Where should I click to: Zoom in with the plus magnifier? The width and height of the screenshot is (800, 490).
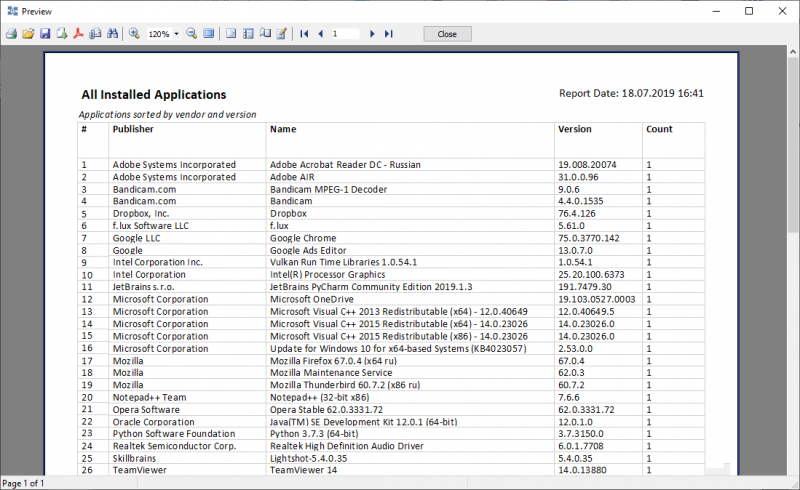(134, 34)
